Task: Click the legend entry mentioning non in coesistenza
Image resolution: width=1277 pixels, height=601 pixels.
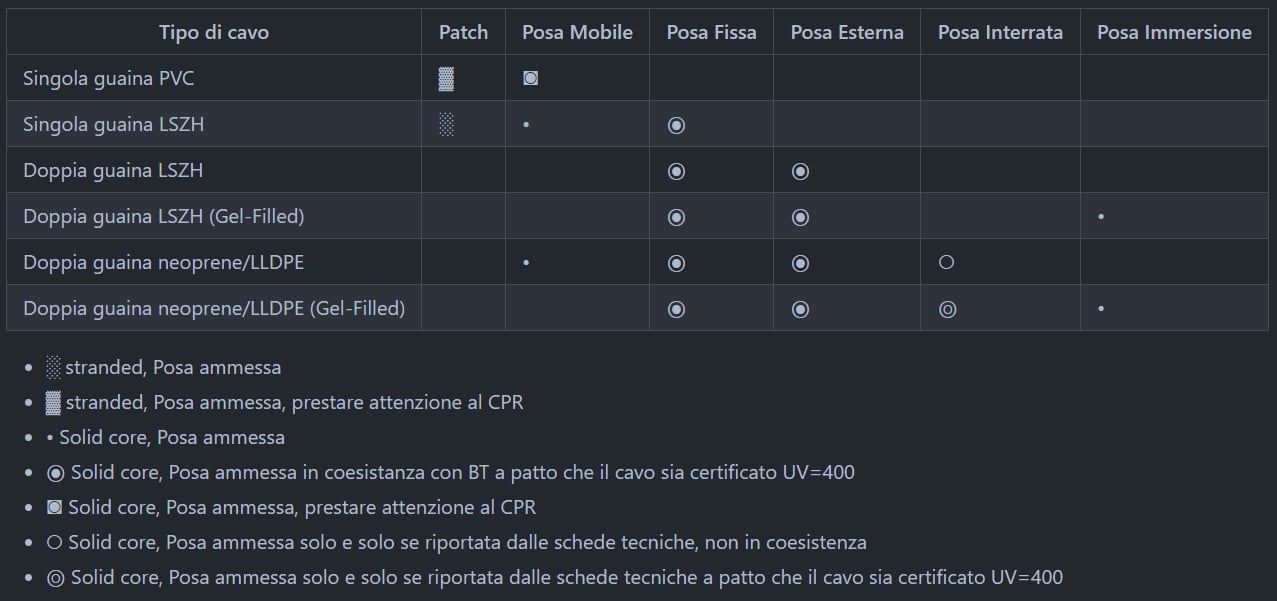Action: 457,542
